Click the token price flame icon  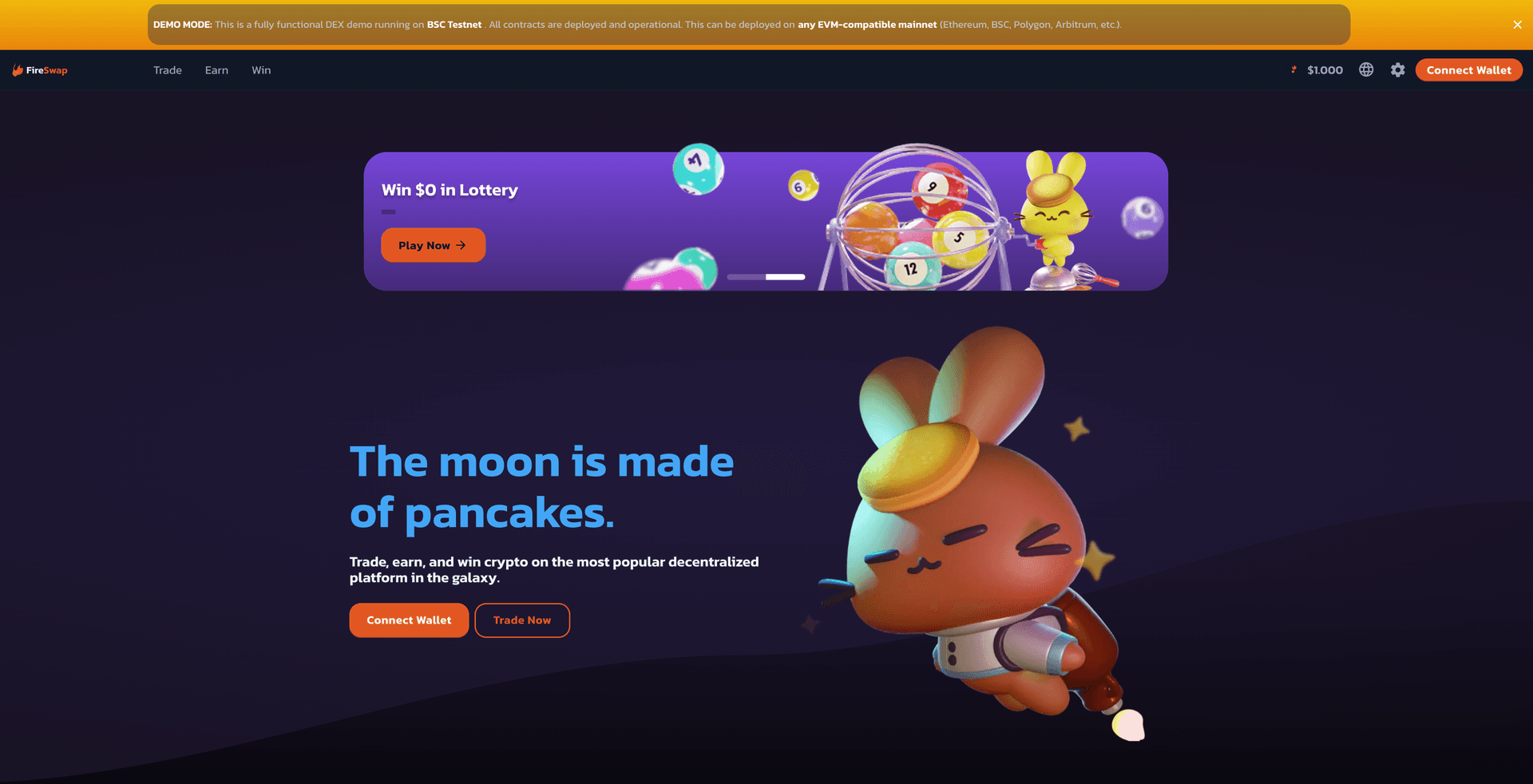1293,70
